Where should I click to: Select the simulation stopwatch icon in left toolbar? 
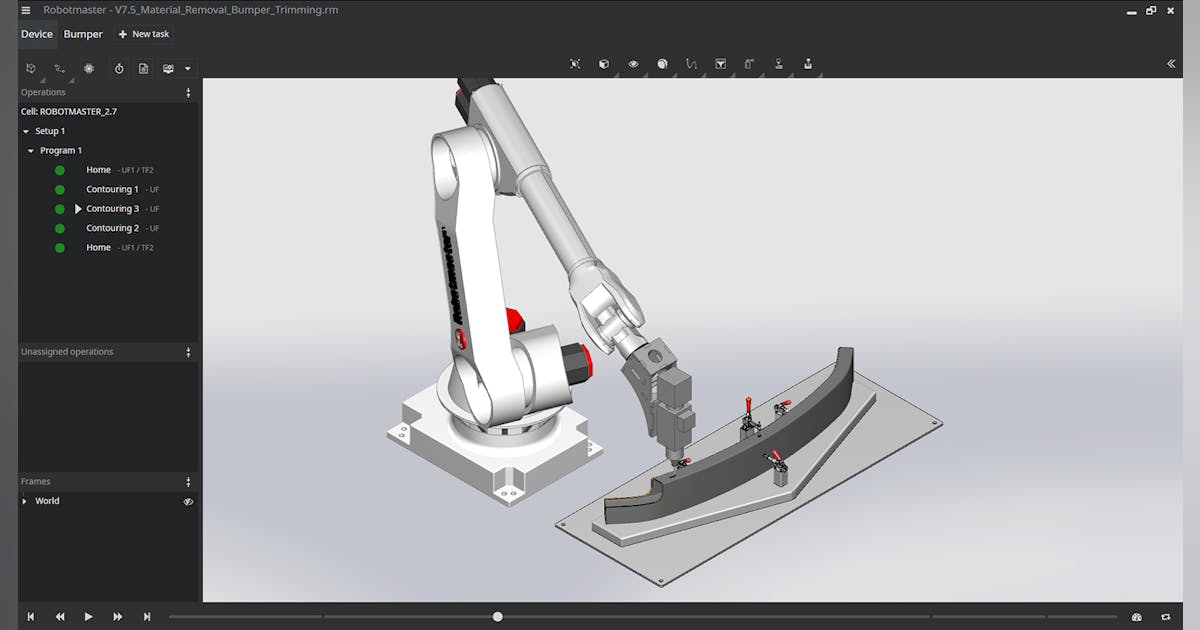(119, 68)
